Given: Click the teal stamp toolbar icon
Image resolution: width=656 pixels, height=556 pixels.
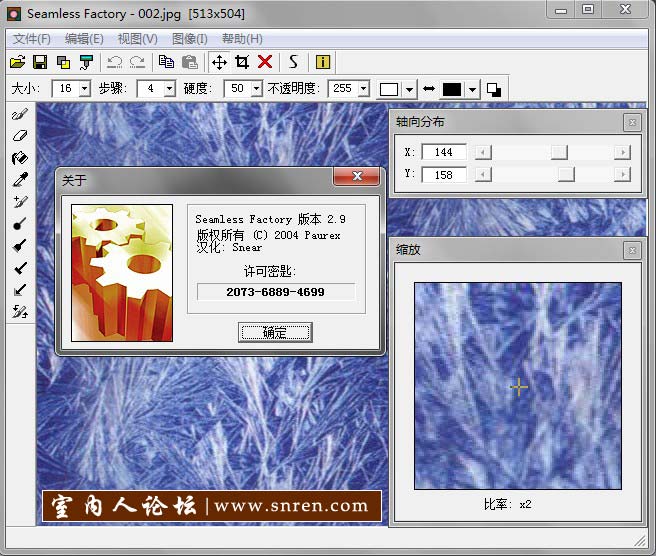Looking at the screenshot, I should (x=86, y=62).
